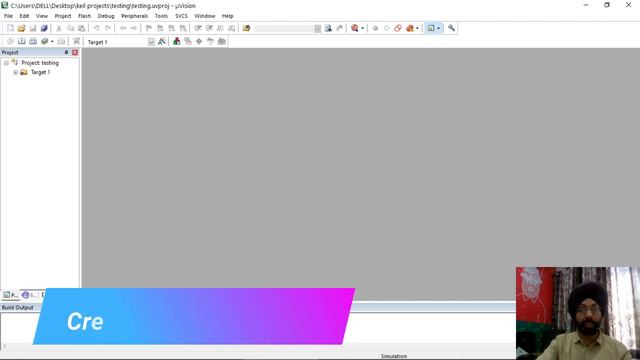Open dropdown next to kill breakpoints icon
Screen dimensions: 640x360
coord(417,28)
